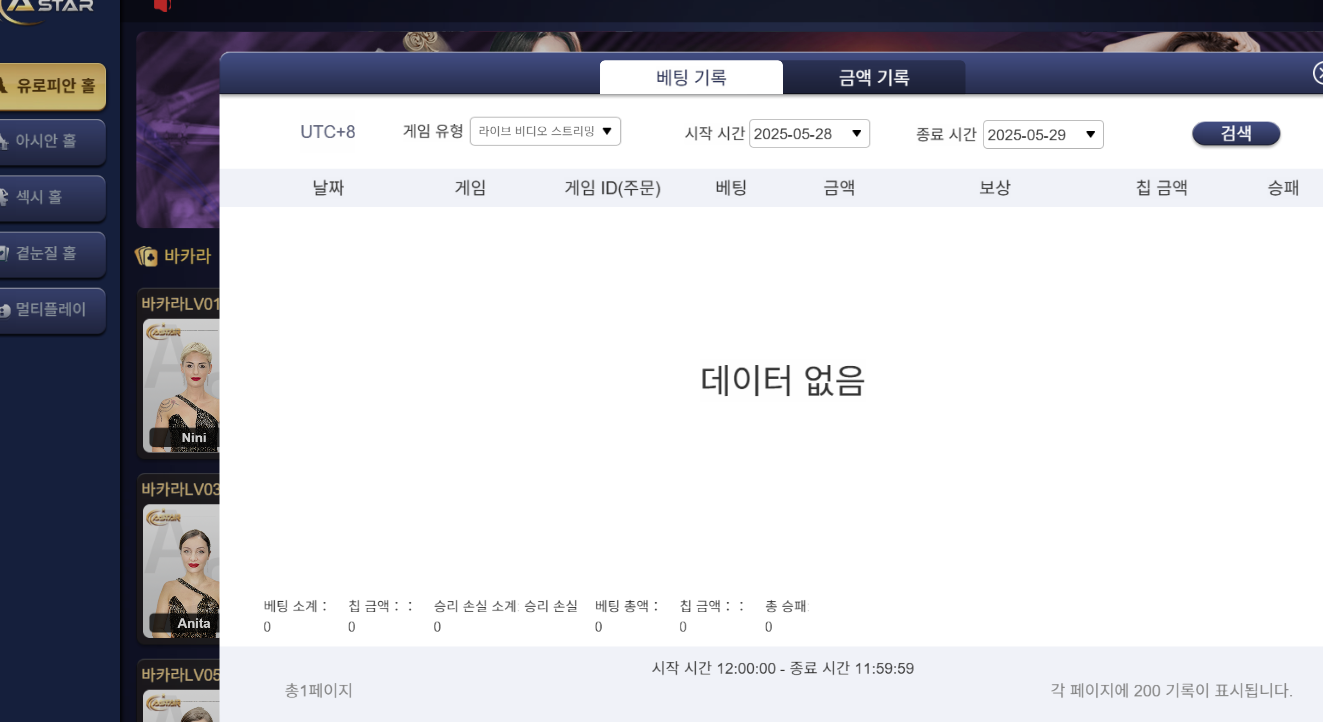This screenshot has height=722, width=1323.
Task: Click the 바카라 cards icon heading
Action: 147,256
